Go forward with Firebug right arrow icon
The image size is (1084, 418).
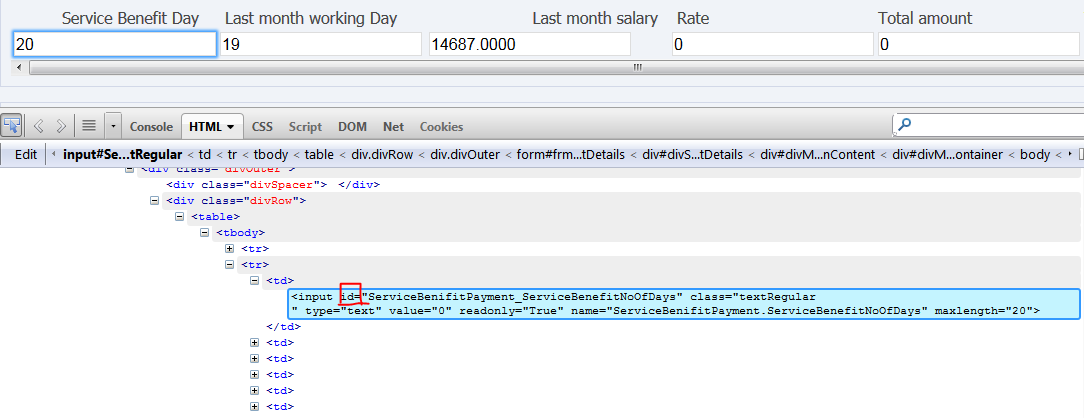(x=61, y=126)
